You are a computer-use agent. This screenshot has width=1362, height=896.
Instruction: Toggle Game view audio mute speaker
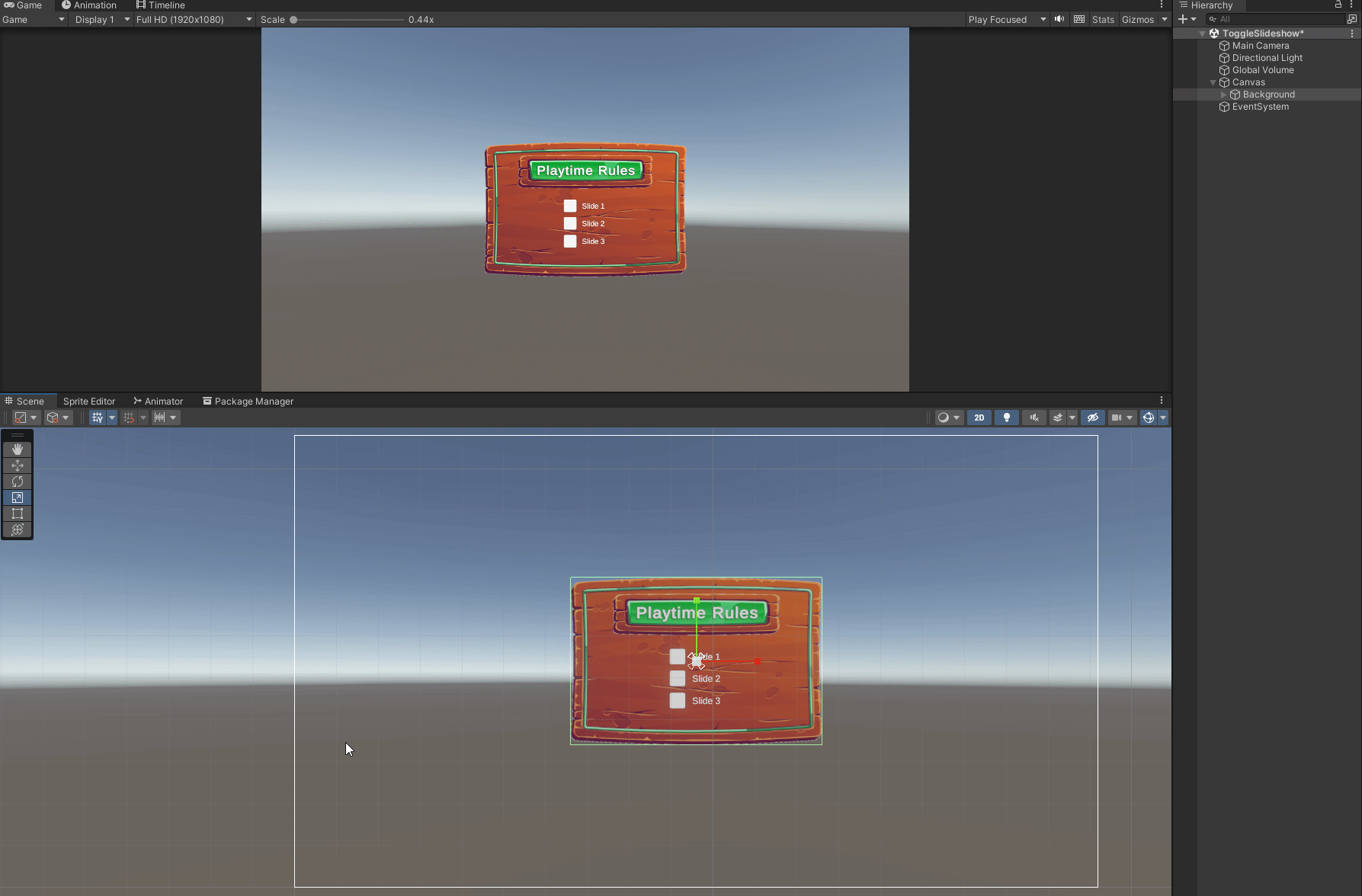tap(1059, 20)
